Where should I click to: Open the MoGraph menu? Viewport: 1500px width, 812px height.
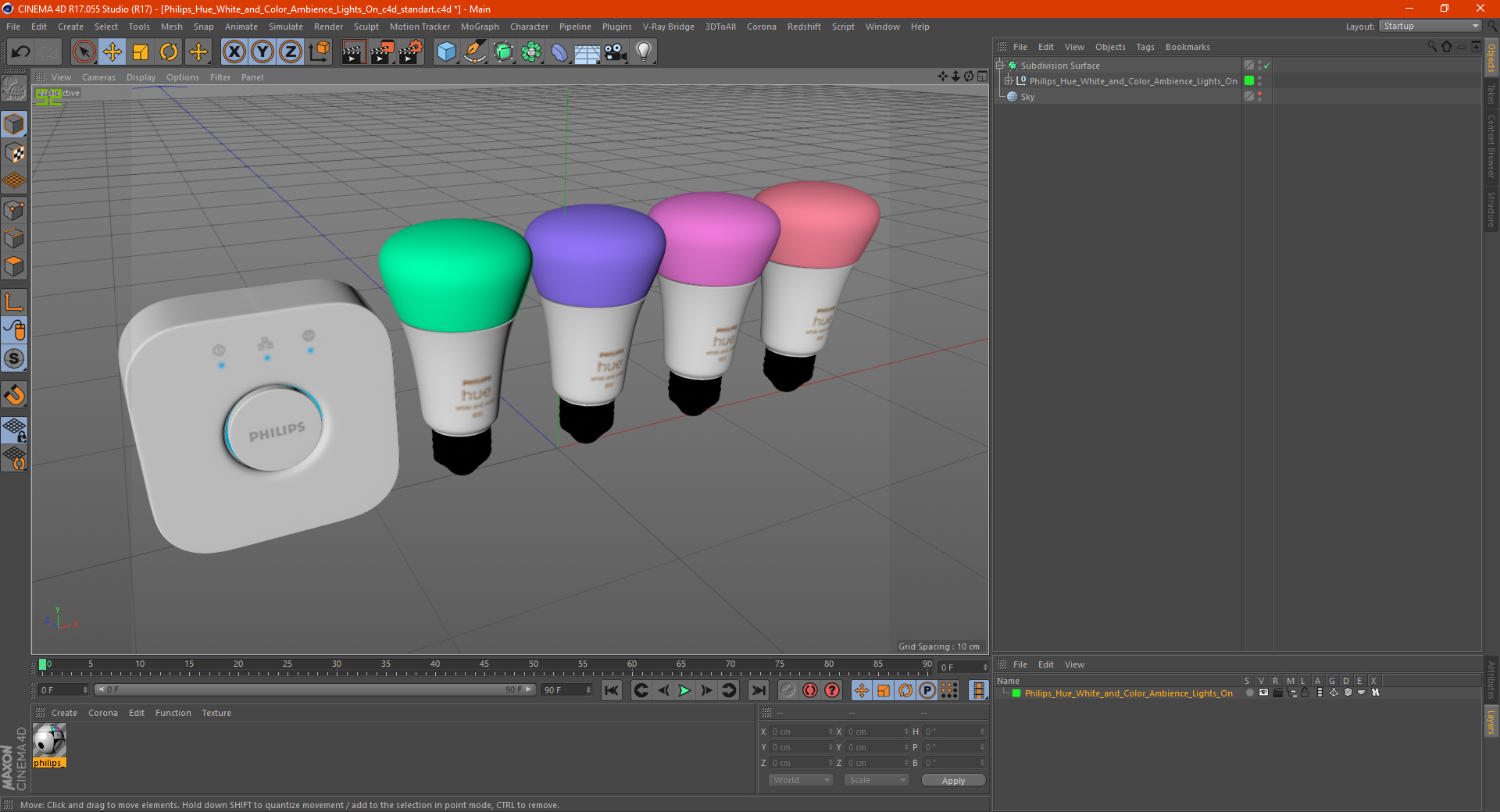(480, 27)
